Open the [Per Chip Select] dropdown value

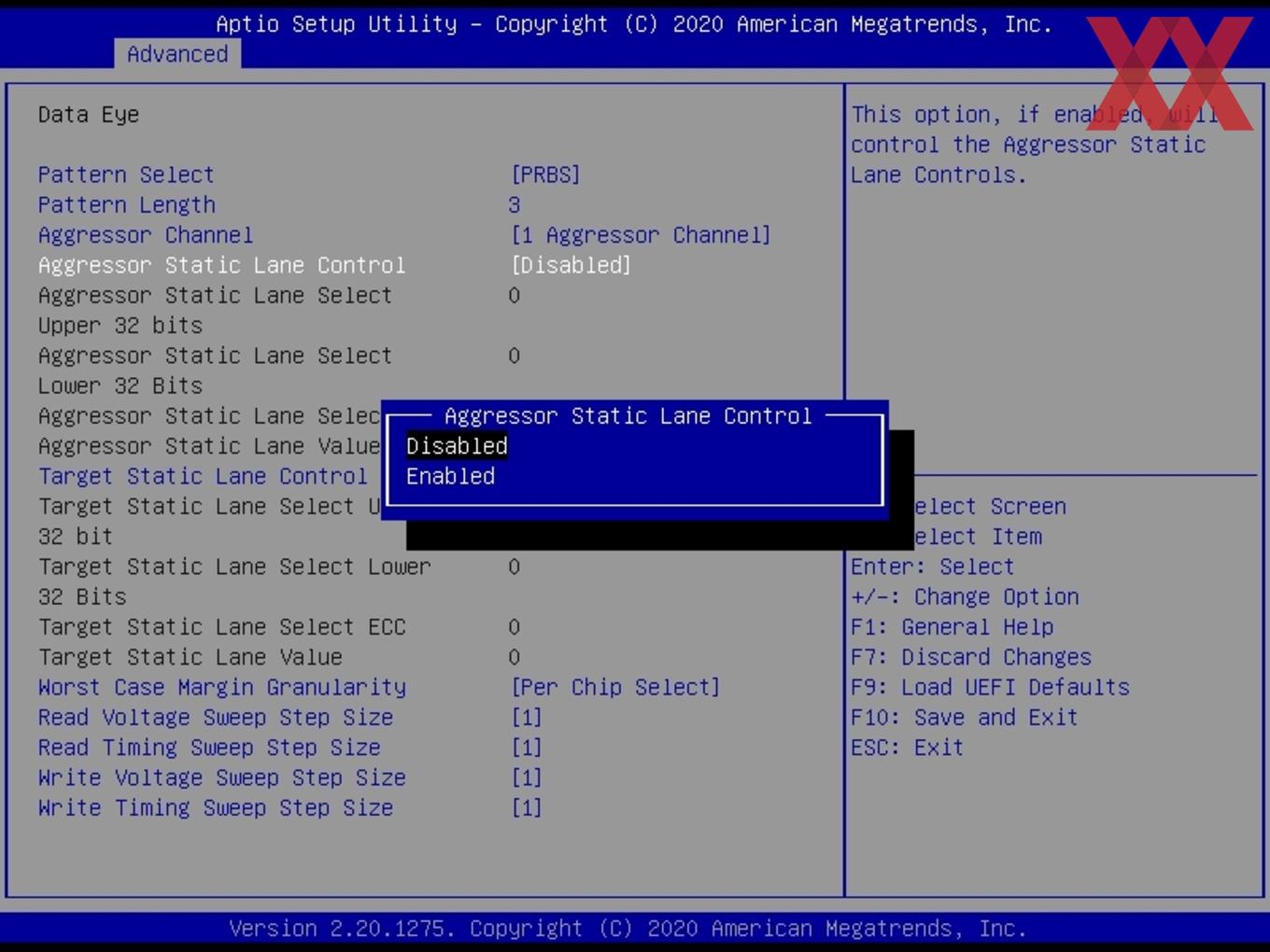(615, 687)
